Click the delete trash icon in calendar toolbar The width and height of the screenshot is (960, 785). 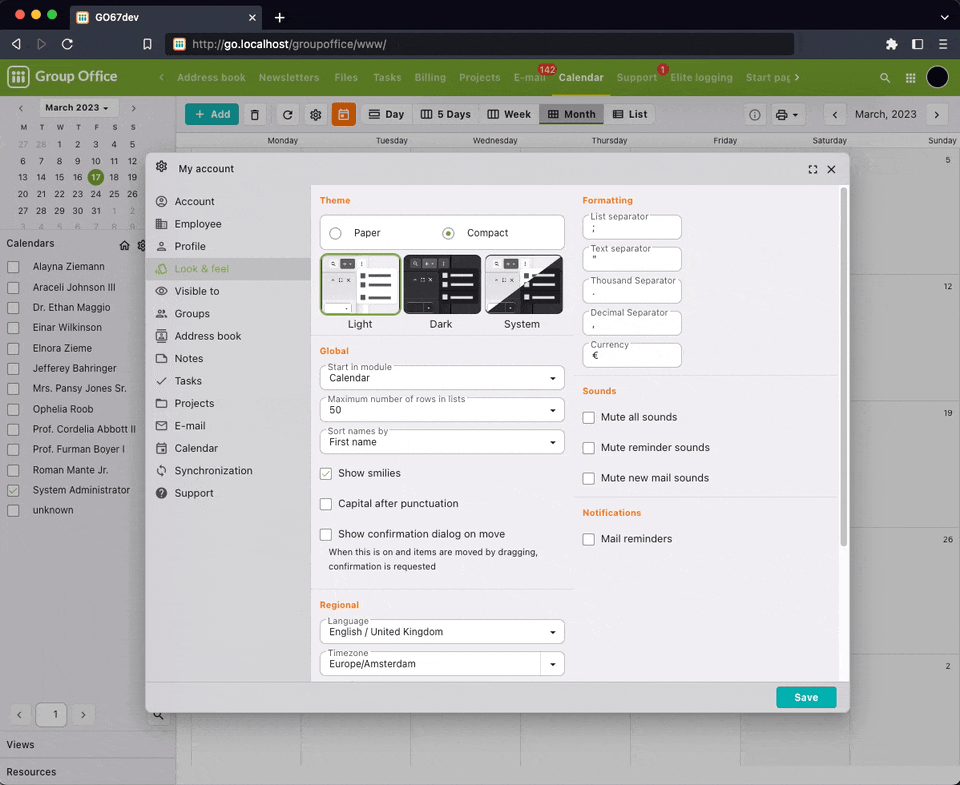(x=255, y=115)
